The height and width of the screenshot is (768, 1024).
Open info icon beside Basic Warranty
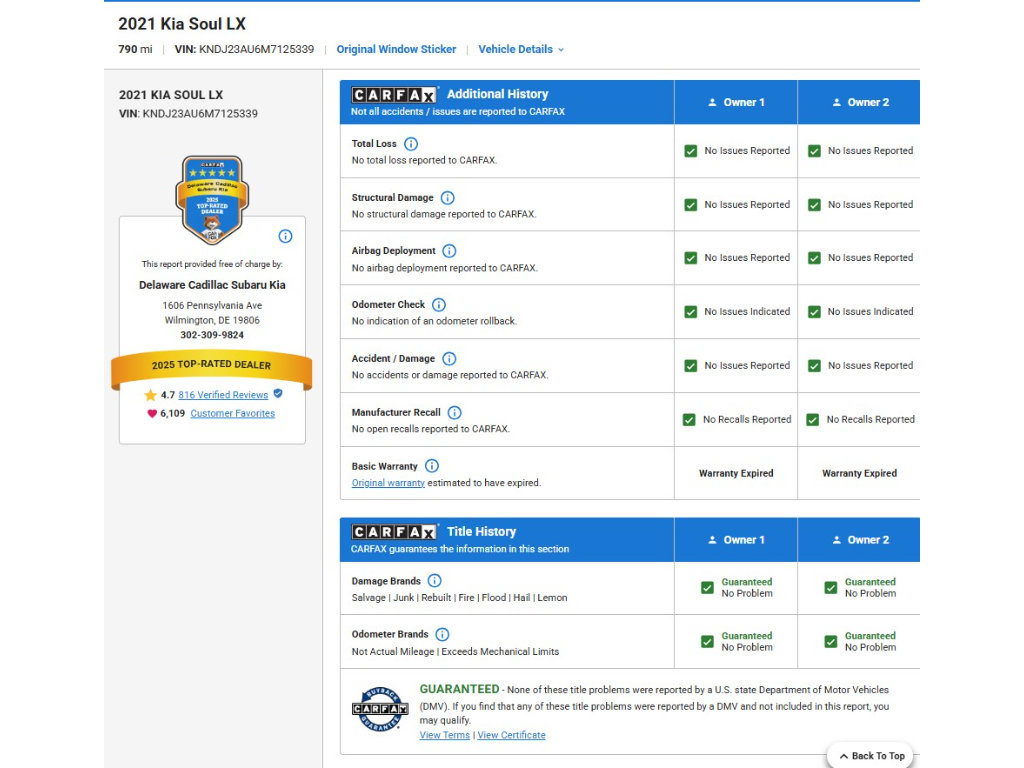pyautogui.click(x=432, y=466)
